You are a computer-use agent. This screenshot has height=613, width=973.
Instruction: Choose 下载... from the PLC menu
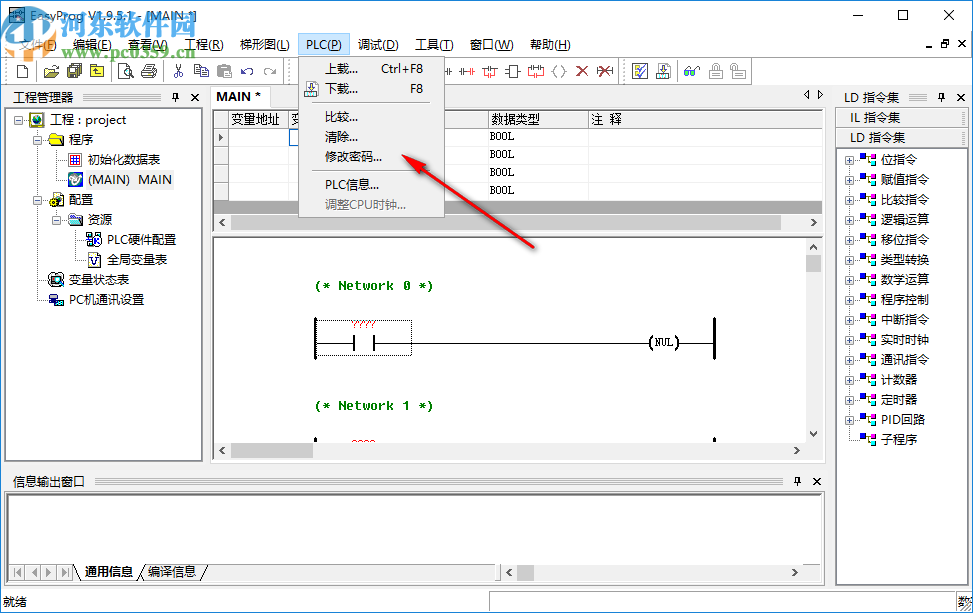tap(371, 89)
